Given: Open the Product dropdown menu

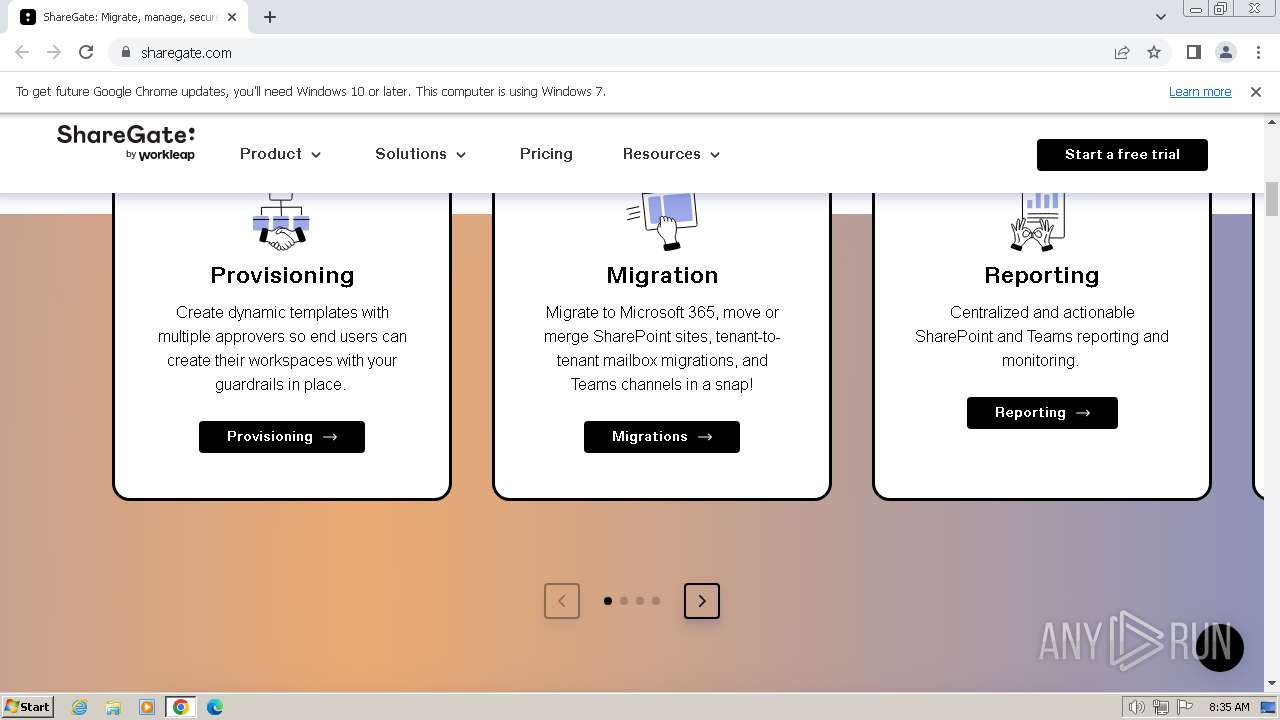Looking at the screenshot, I should click(x=281, y=154).
